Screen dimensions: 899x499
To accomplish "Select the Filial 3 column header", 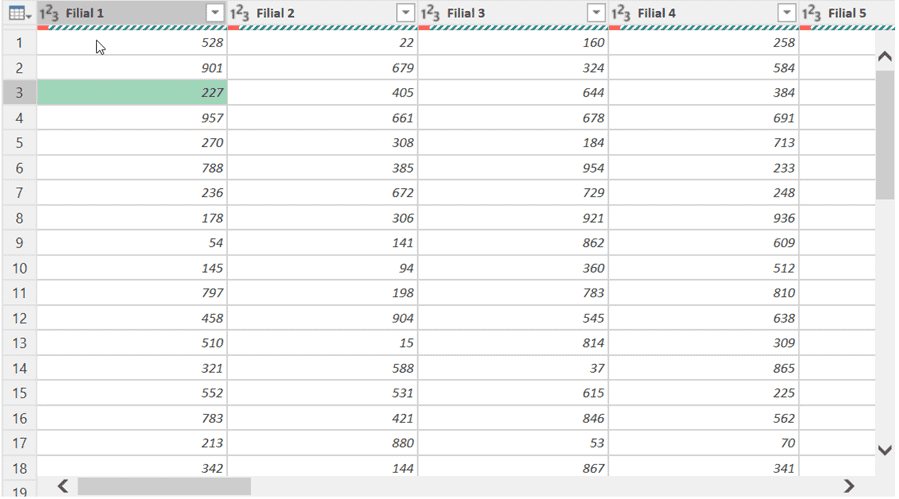I will click(513, 13).
